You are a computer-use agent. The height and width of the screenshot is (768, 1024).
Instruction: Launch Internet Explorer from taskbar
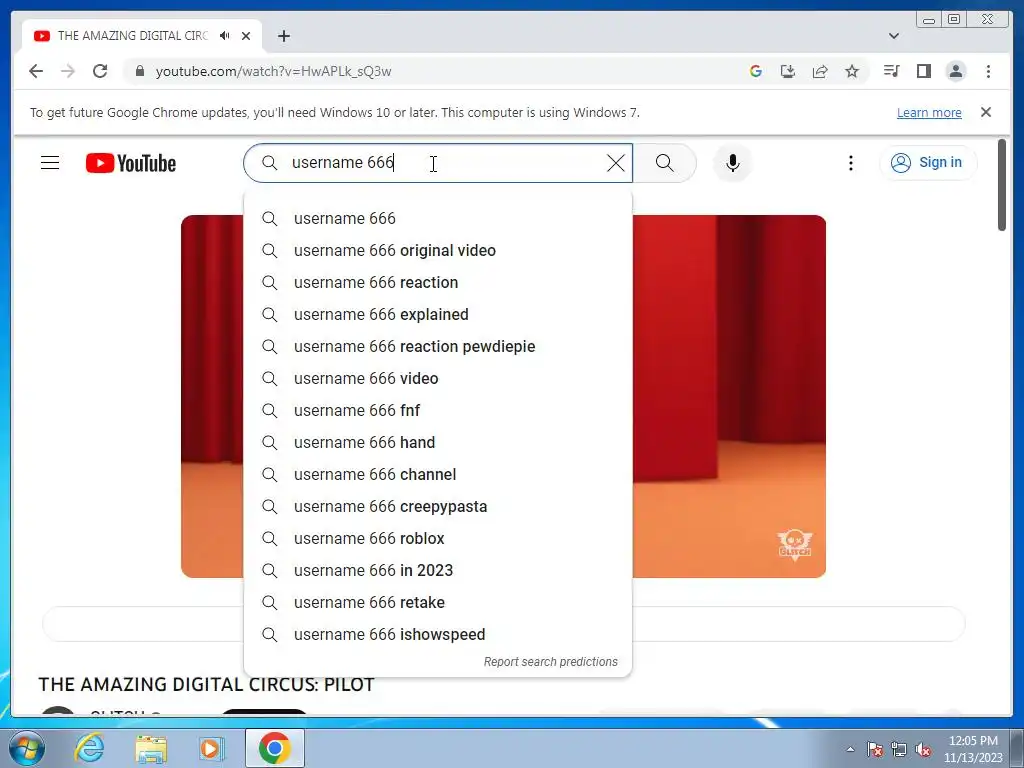tap(89, 748)
